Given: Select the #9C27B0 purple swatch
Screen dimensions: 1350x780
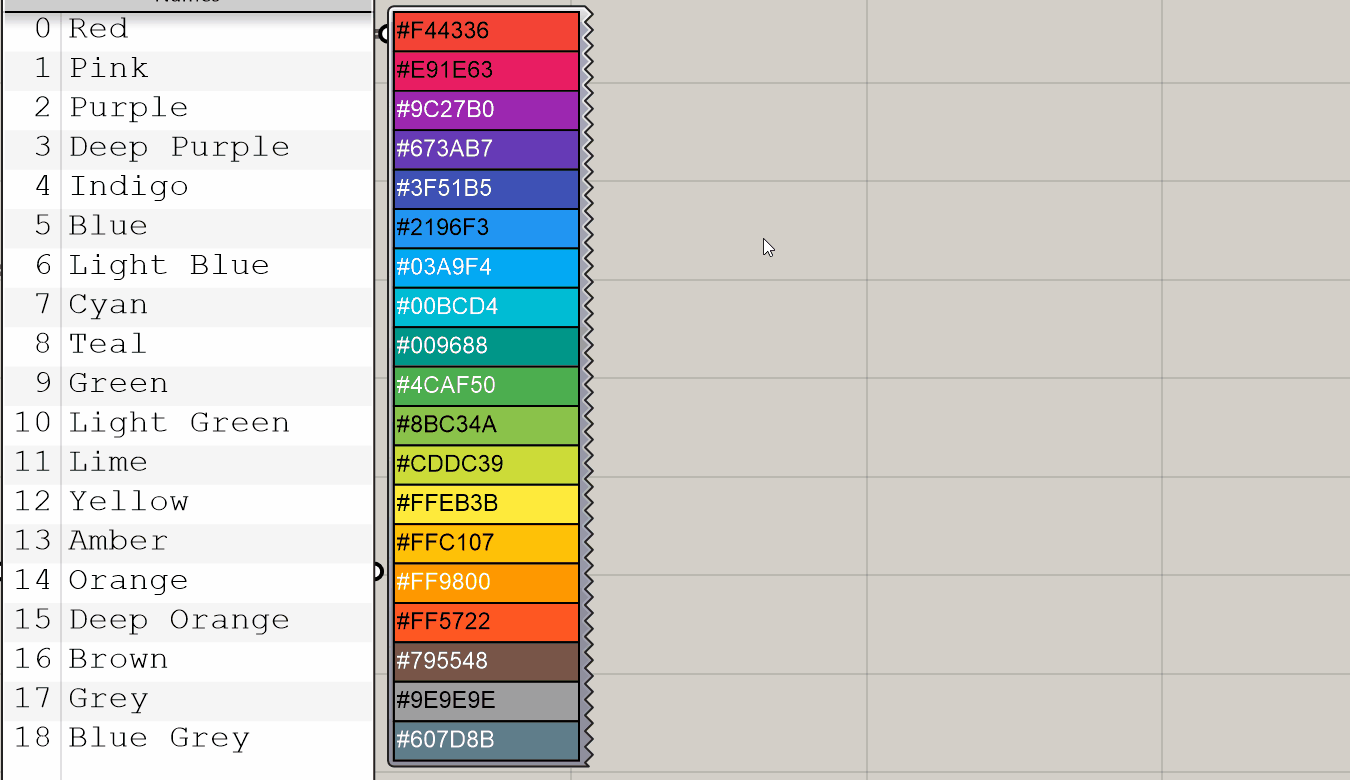Looking at the screenshot, I should click(x=486, y=110).
